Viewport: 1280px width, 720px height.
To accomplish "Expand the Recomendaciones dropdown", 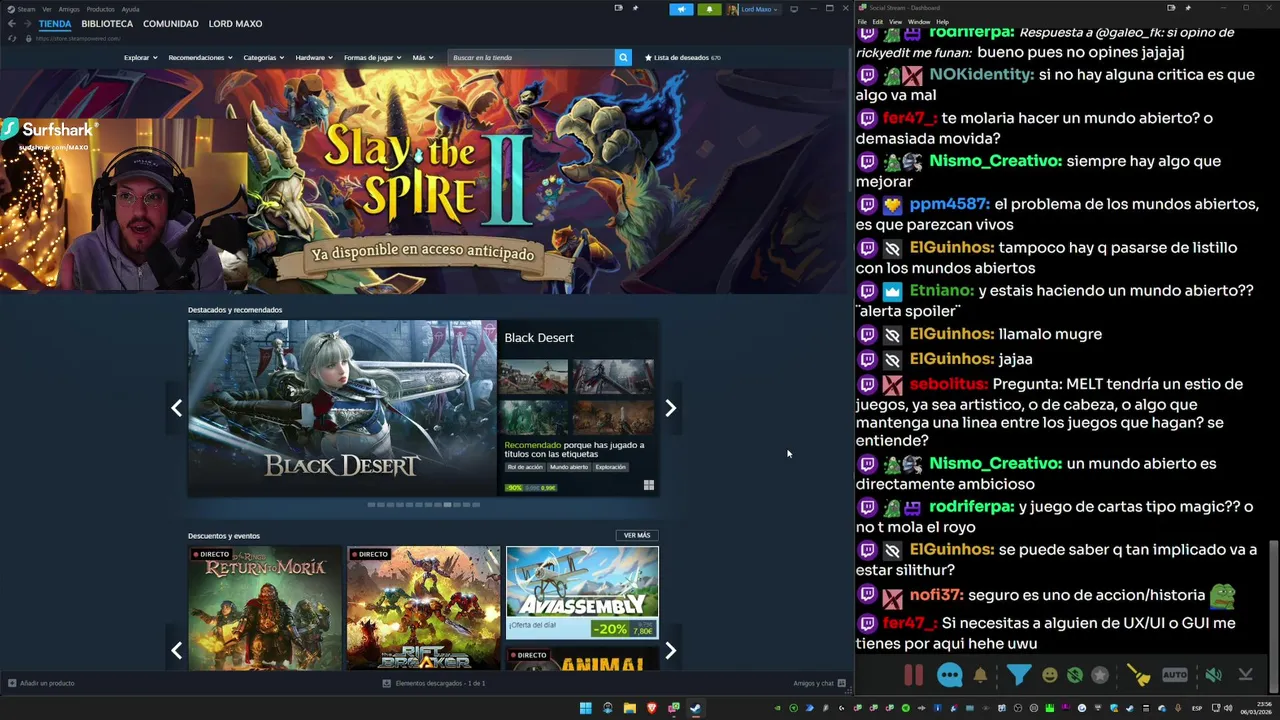I will (x=200, y=58).
